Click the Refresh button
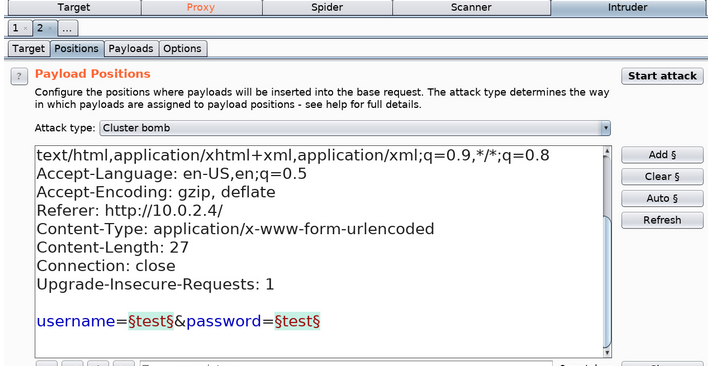The image size is (708, 366). pos(662,220)
